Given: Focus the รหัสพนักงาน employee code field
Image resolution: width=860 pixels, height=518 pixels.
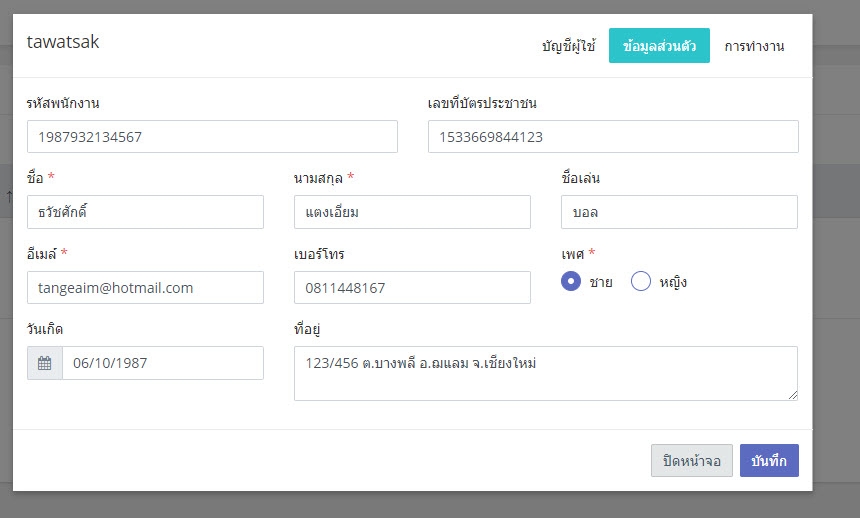Looking at the screenshot, I should pyautogui.click(x=212, y=137).
